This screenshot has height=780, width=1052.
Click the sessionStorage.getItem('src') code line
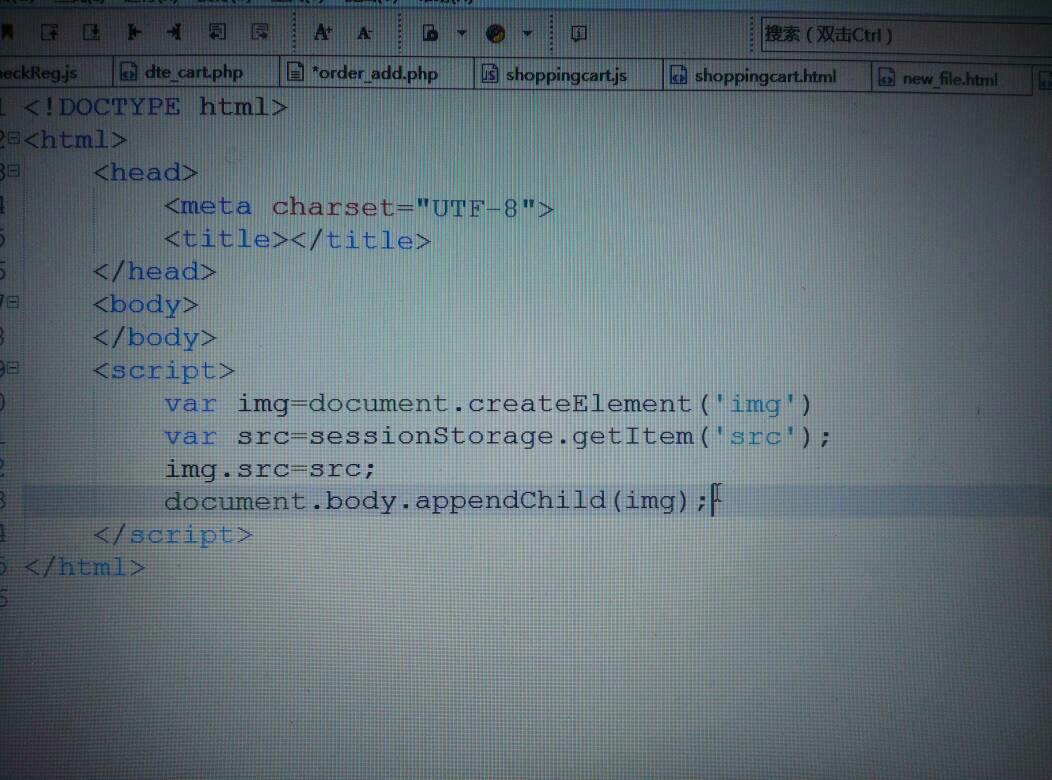click(x=497, y=437)
